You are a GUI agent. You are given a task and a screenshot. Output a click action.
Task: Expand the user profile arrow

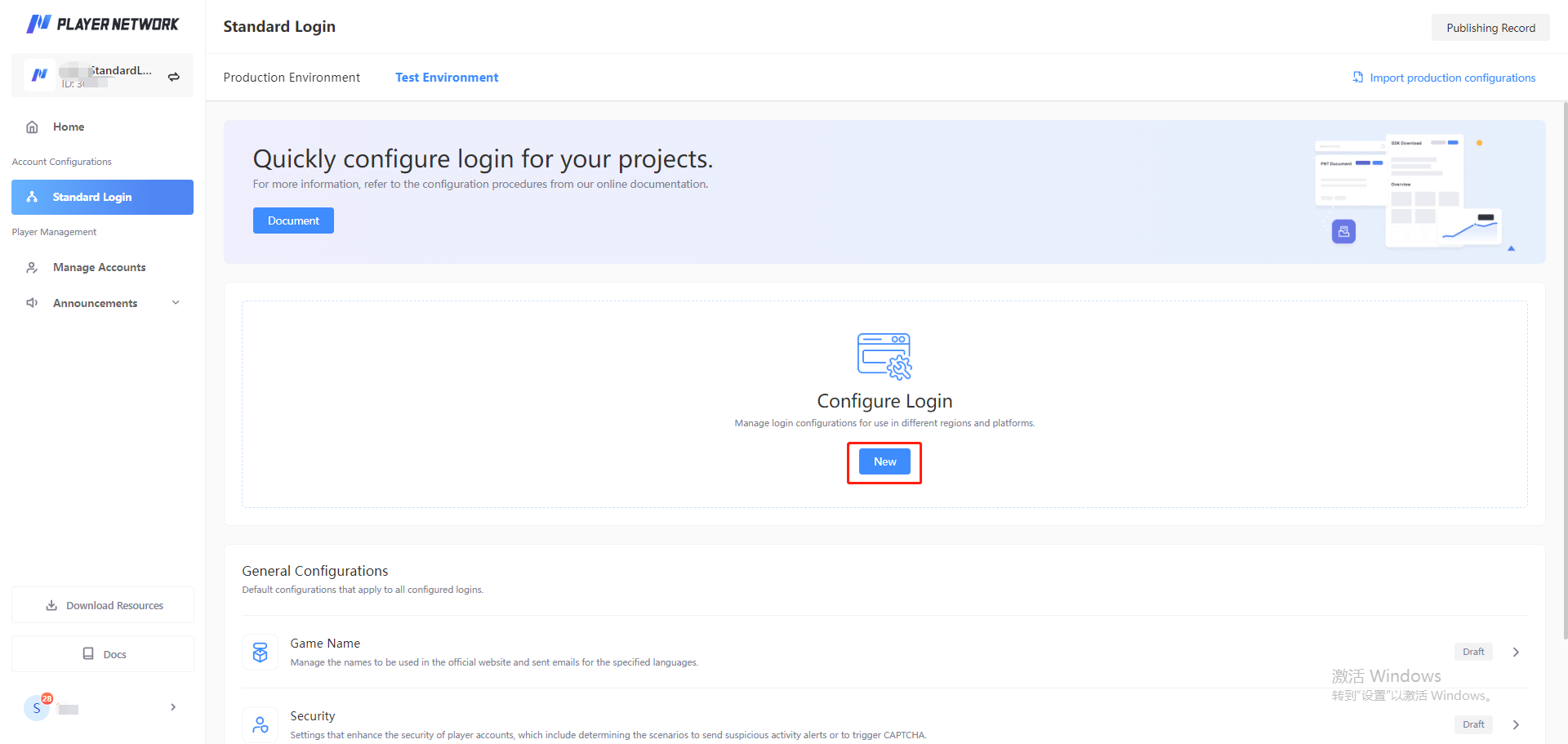tap(173, 707)
